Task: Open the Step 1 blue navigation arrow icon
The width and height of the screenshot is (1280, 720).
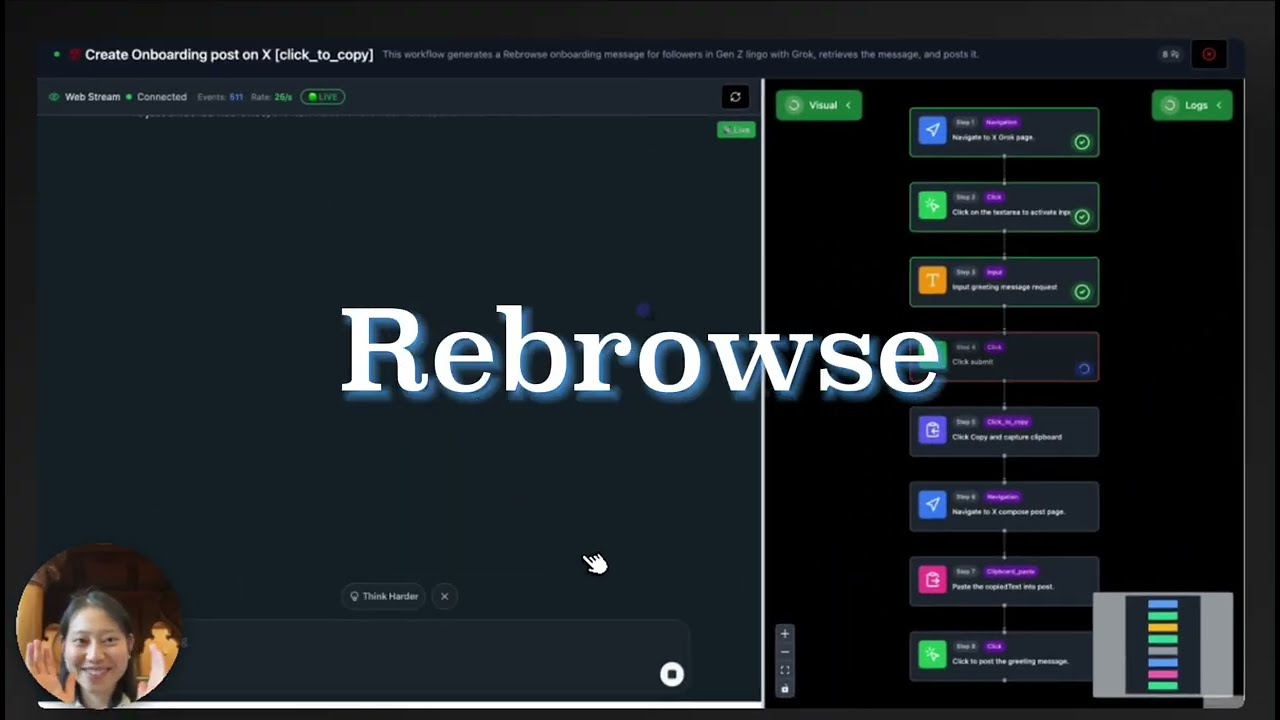Action: (x=932, y=131)
